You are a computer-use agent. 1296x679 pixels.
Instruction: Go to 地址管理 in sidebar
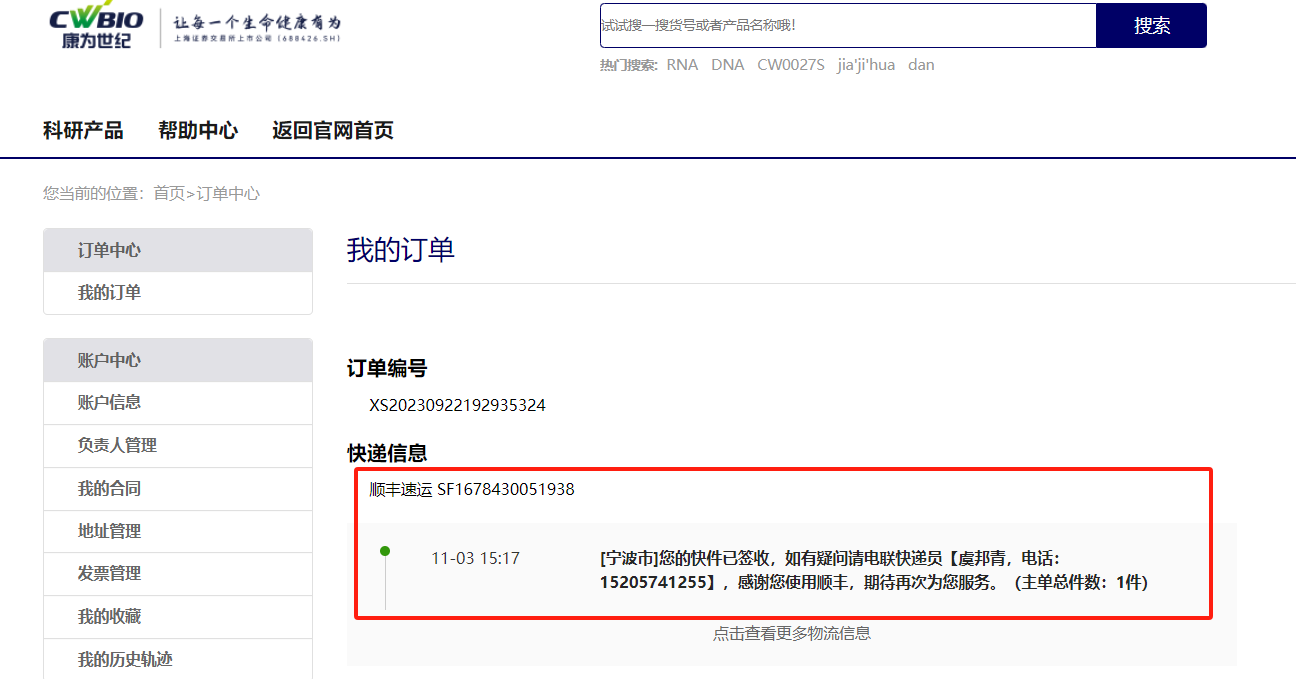tap(109, 531)
